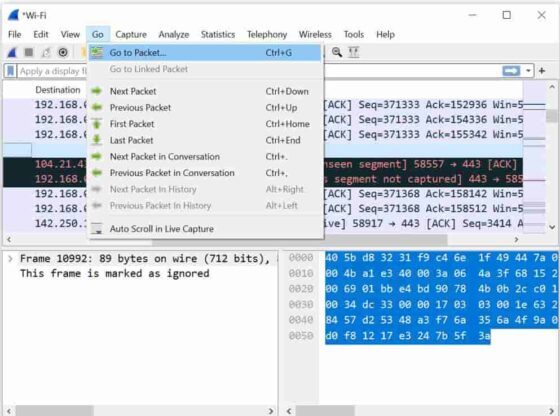Screen dimensions: 560x416
Task: Open the Help menu
Action: 385,34
